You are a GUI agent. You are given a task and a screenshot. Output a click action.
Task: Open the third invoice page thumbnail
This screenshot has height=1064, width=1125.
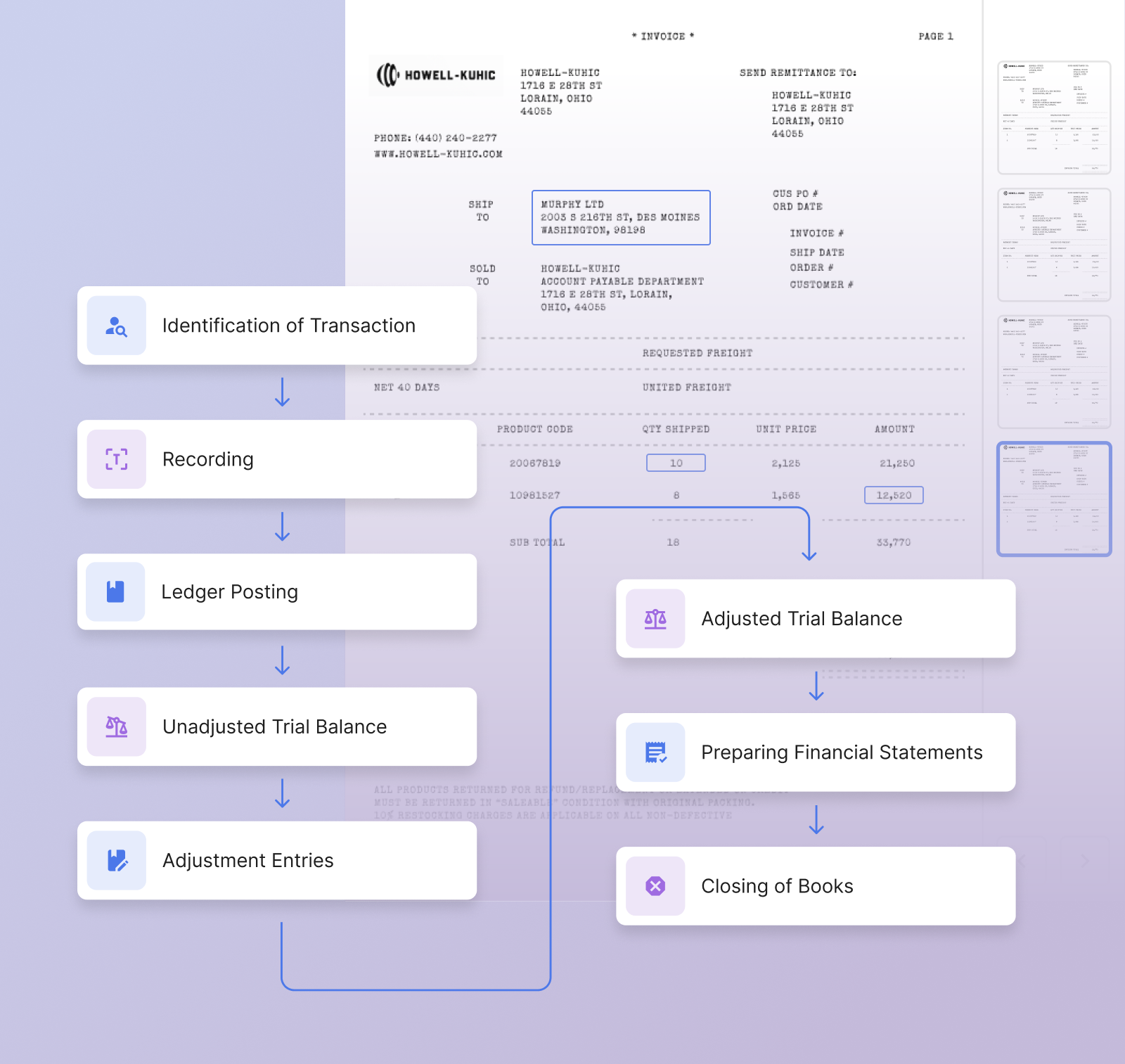1054,372
